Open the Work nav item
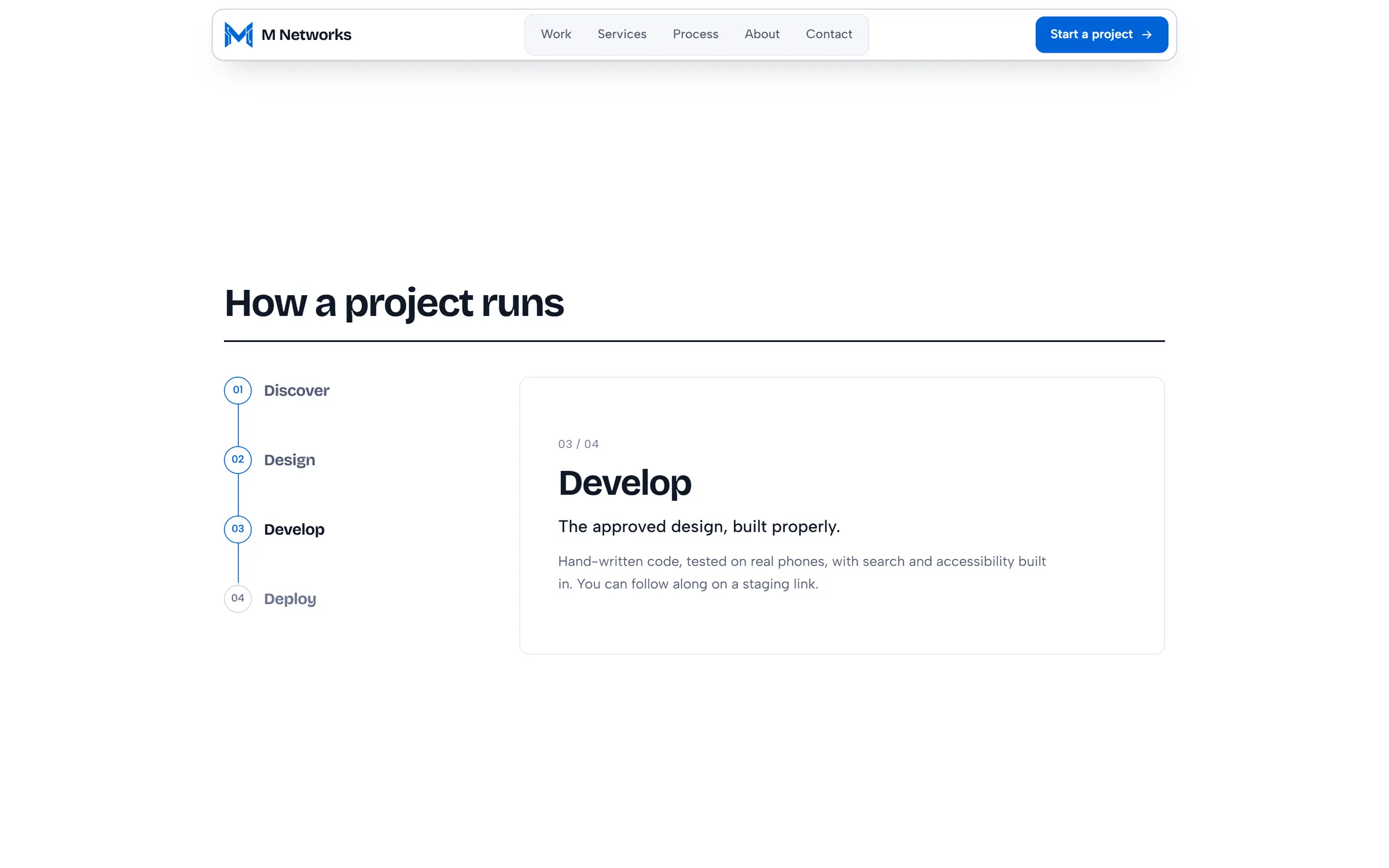1389x868 pixels. tap(556, 34)
